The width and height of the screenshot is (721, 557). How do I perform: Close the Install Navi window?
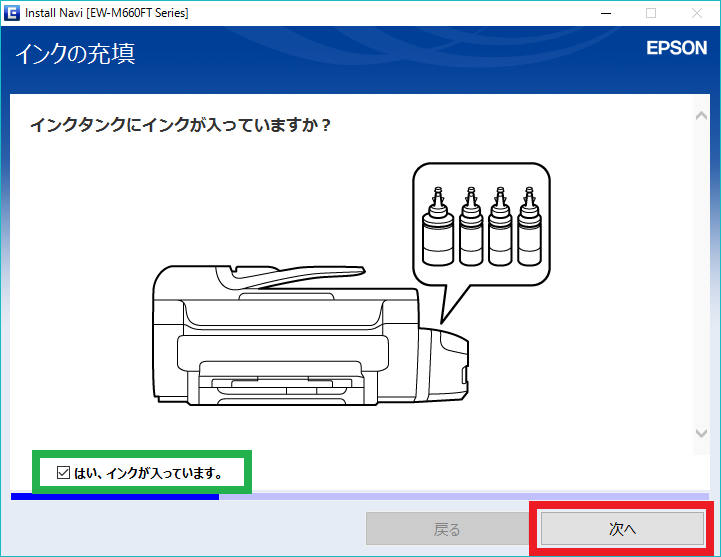pos(697,13)
